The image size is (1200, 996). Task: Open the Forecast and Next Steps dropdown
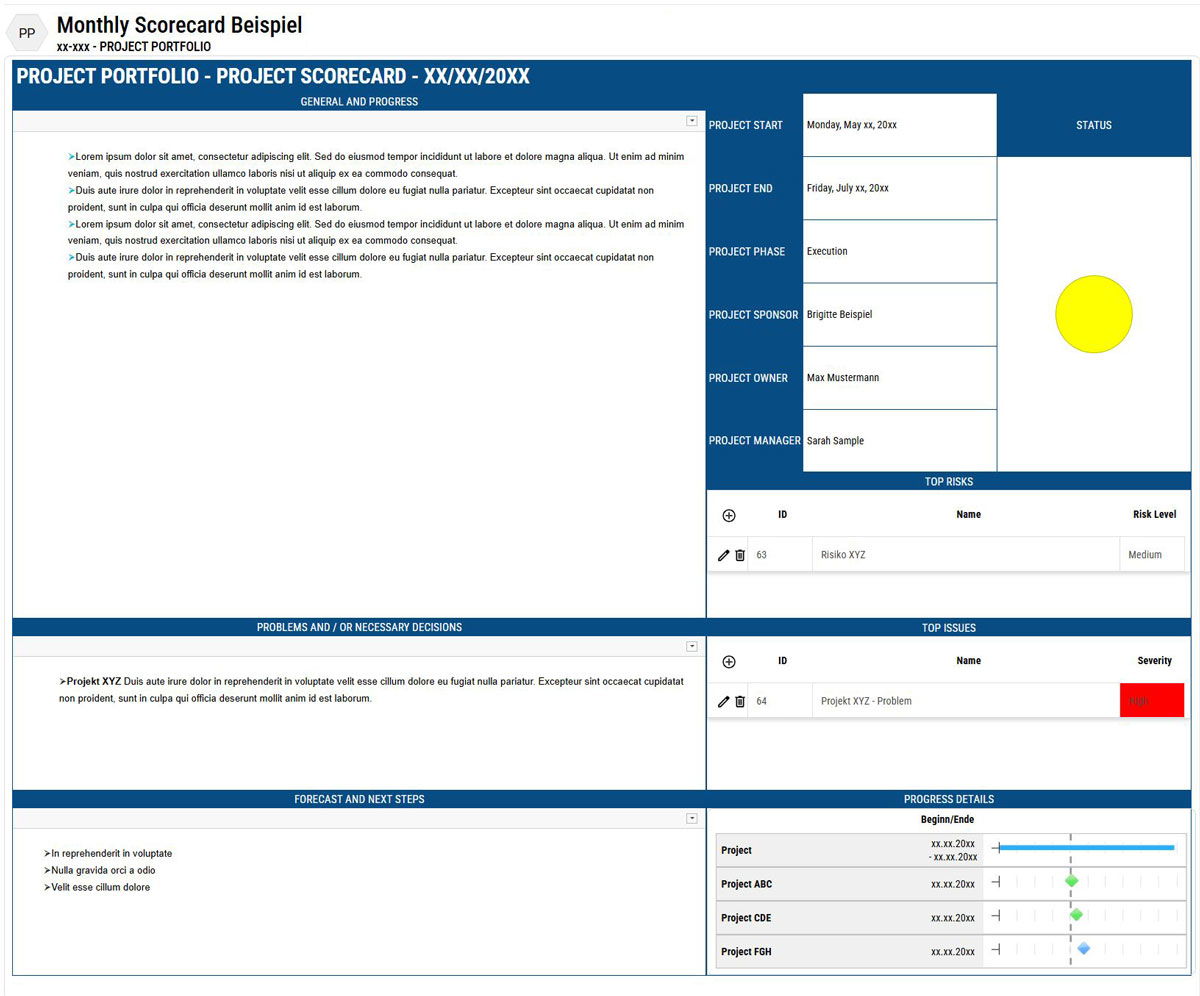tap(691, 819)
